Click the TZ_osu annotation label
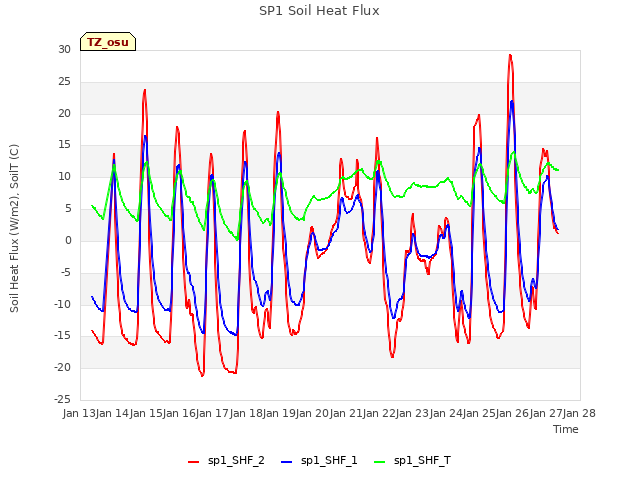Image resolution: width=640 pixels, height=480 pixels. (x=108, y=42)
